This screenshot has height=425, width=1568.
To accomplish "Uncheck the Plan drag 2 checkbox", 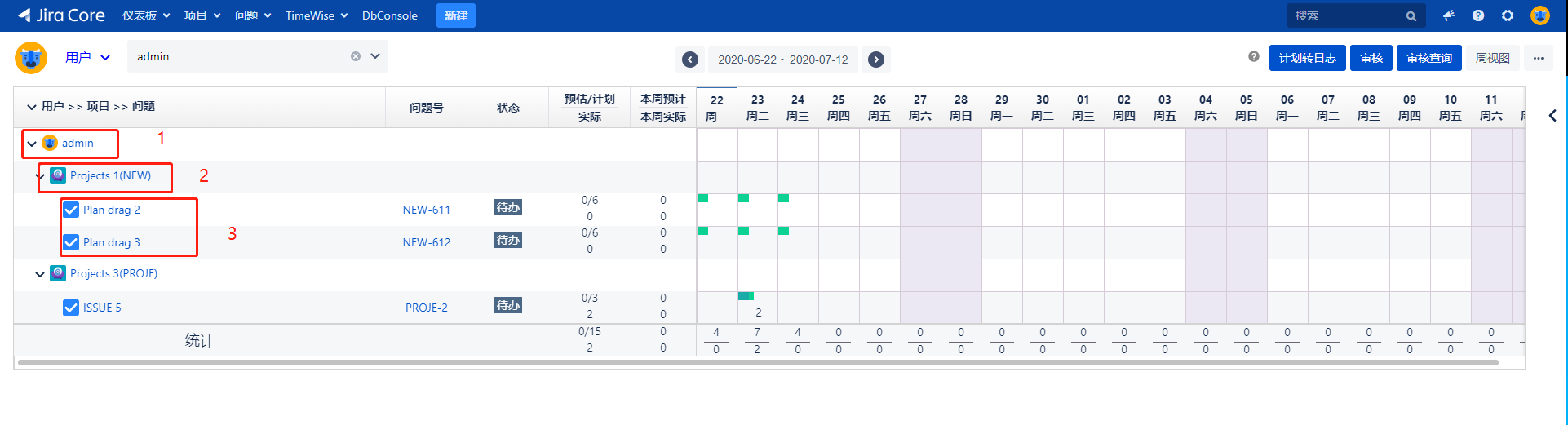I will 71,210.
